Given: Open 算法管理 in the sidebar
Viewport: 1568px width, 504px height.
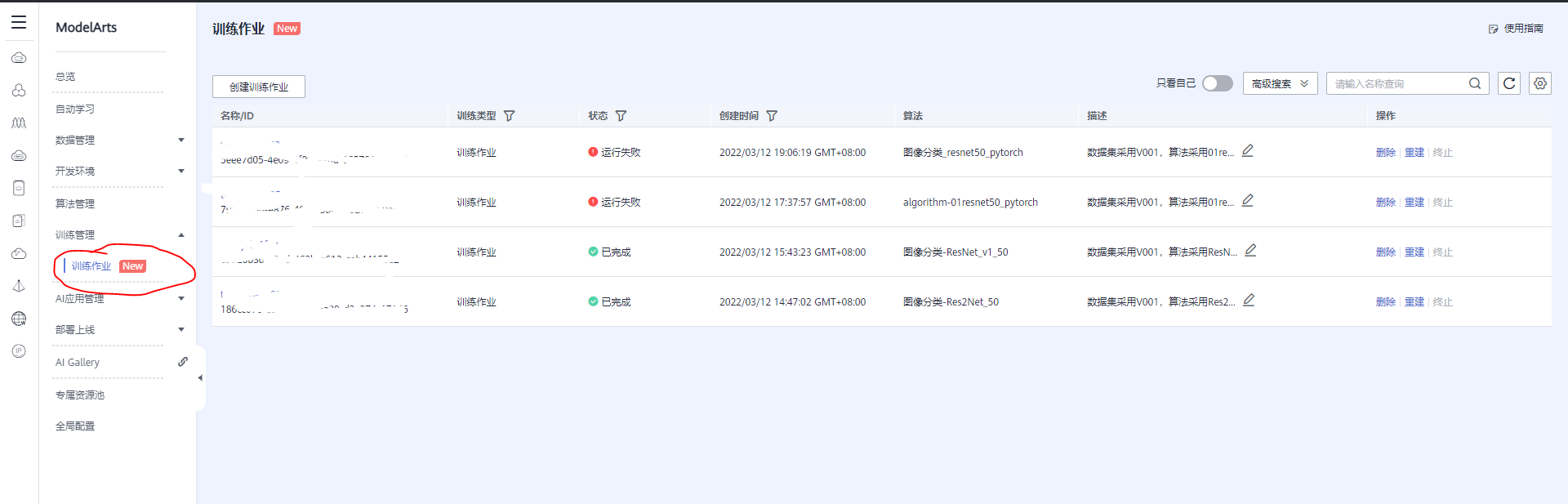Looking at the screenshot, I should pos(75,204).
